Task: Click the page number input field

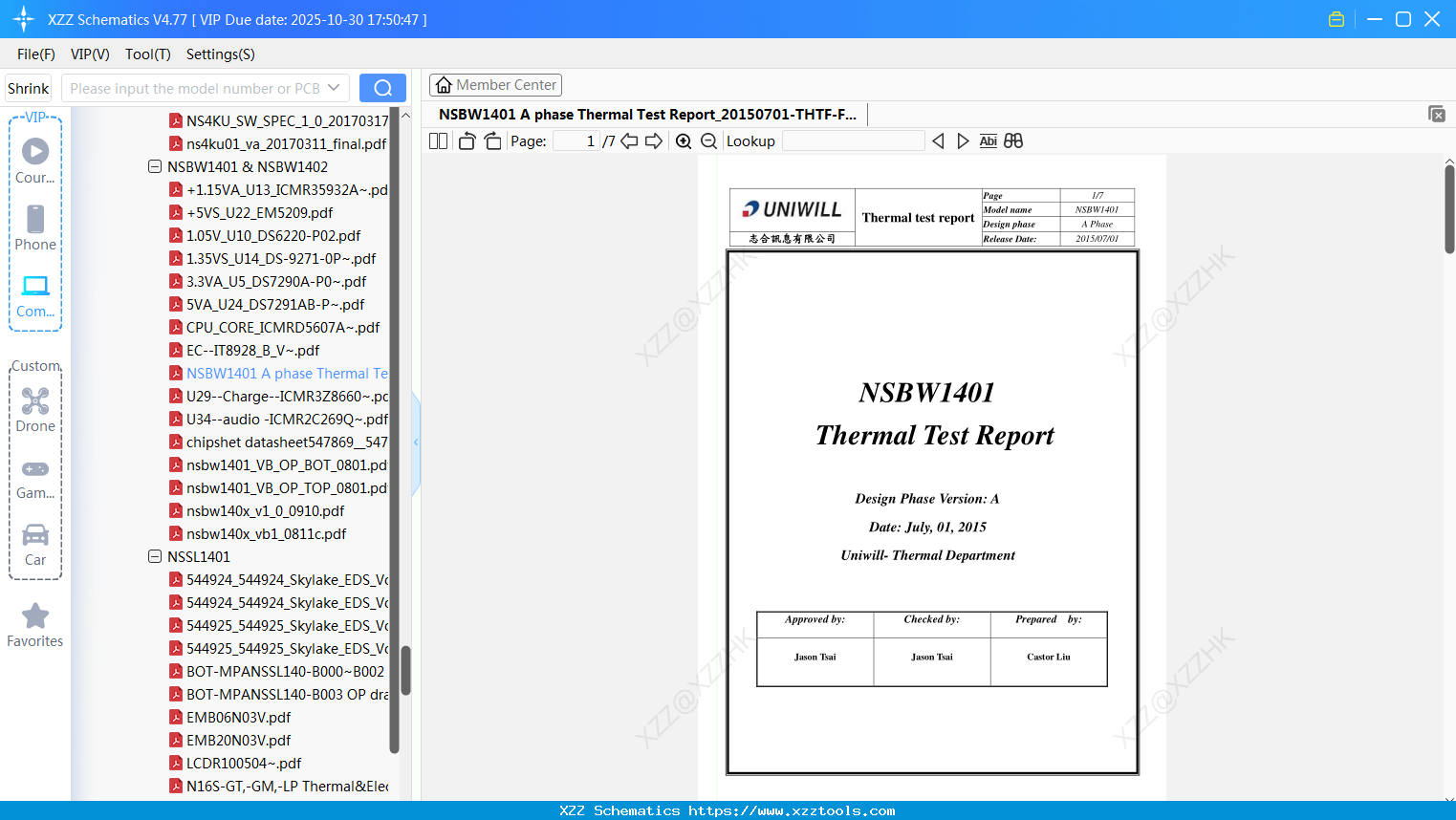Action: (x=576, y=140)
